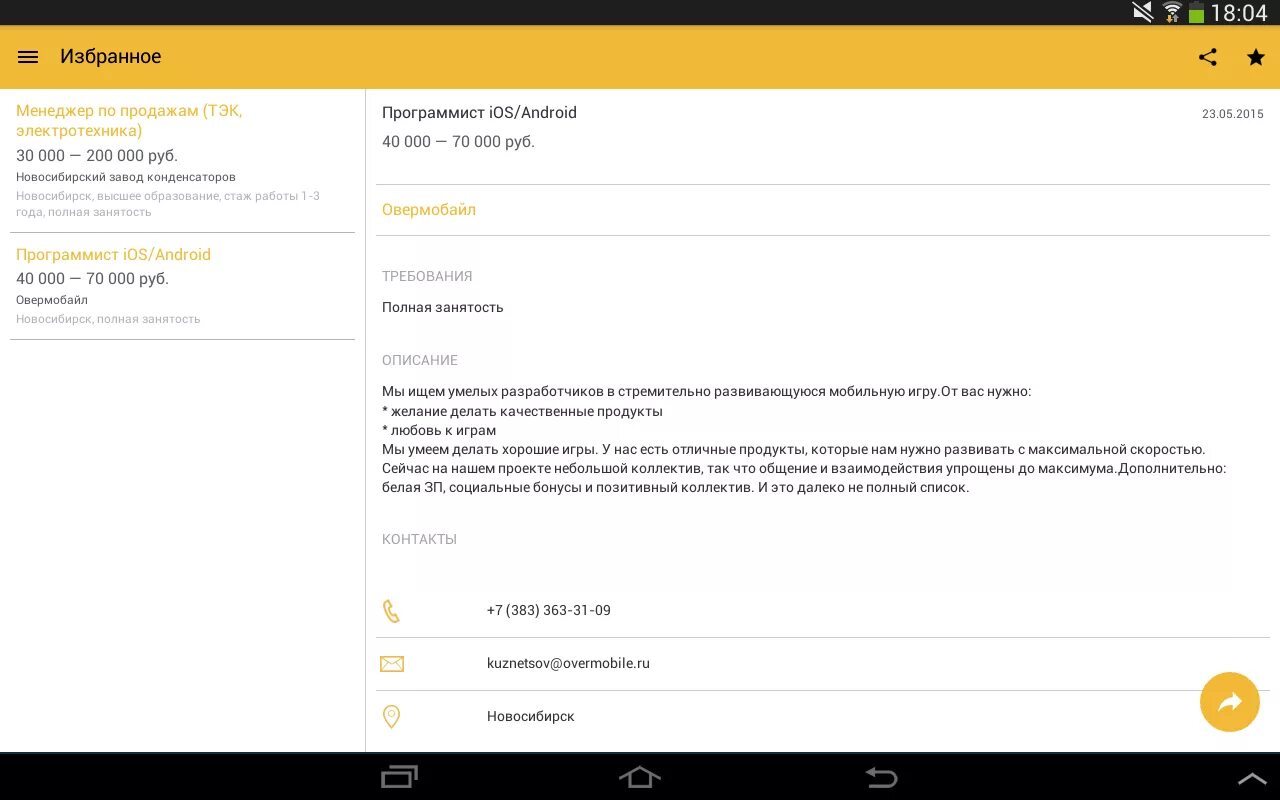Open the hamburger navigation menu
This screenshot has width=1280, height=800.
[28, 57]
